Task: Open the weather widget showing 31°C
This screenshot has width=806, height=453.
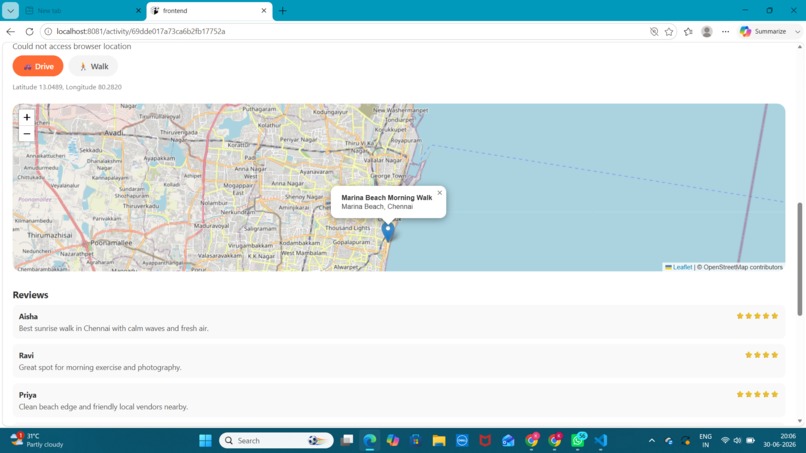Action: click(x=37, y=441)
